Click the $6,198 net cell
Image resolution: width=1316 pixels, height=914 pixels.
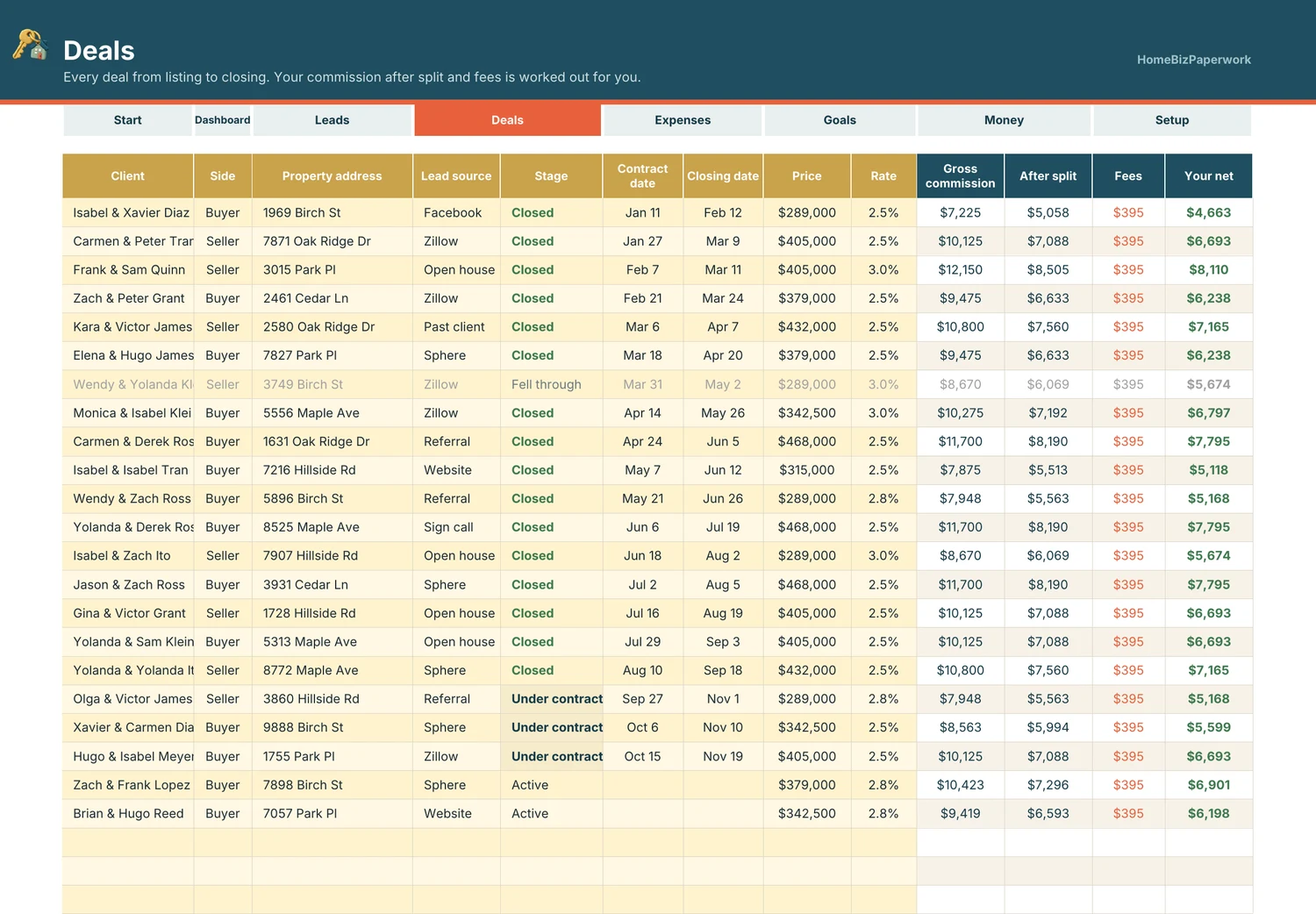[x=1209, y=813]
